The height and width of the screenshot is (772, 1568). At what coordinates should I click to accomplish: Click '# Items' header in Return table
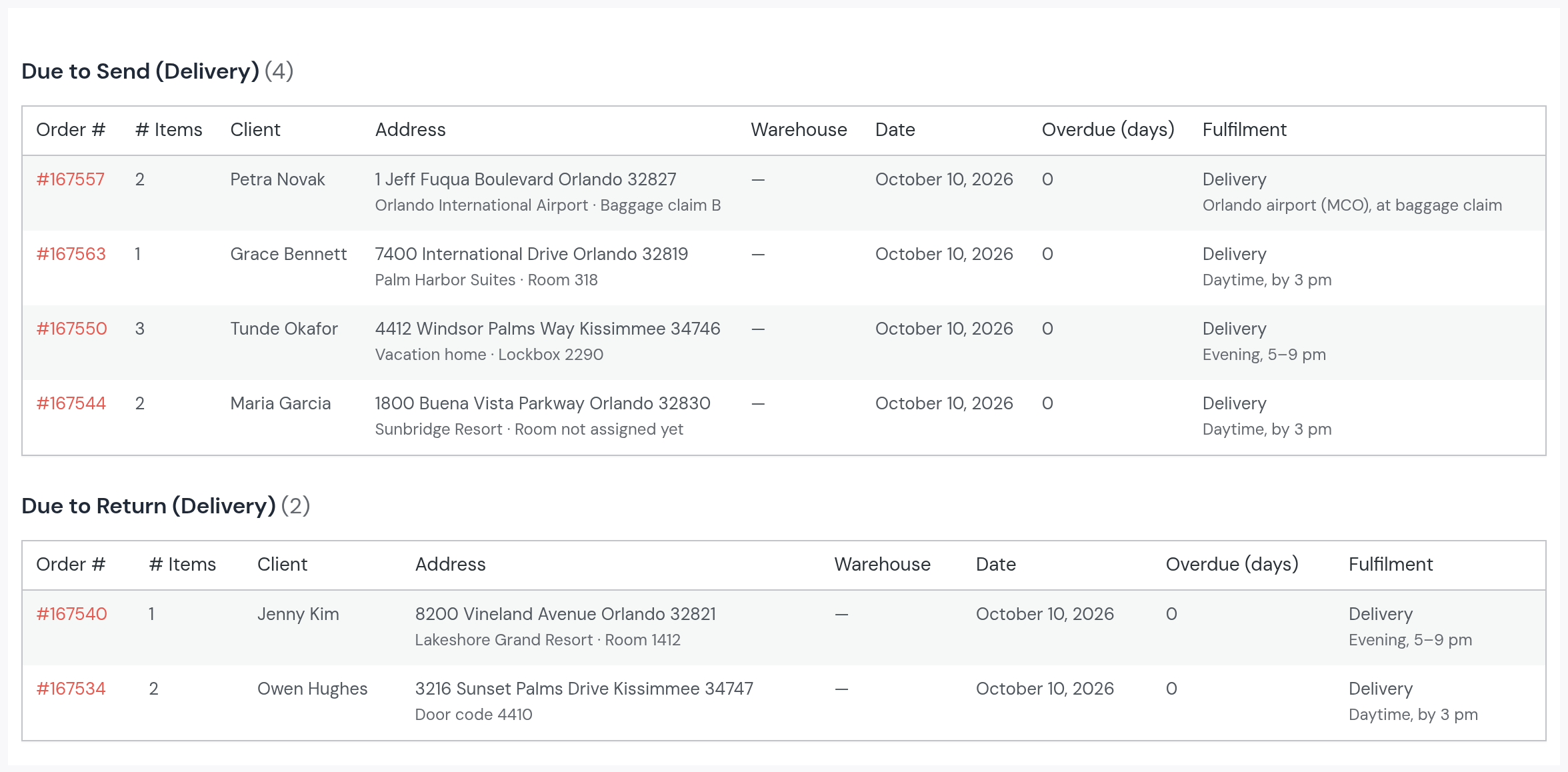(x=183, y=565)
